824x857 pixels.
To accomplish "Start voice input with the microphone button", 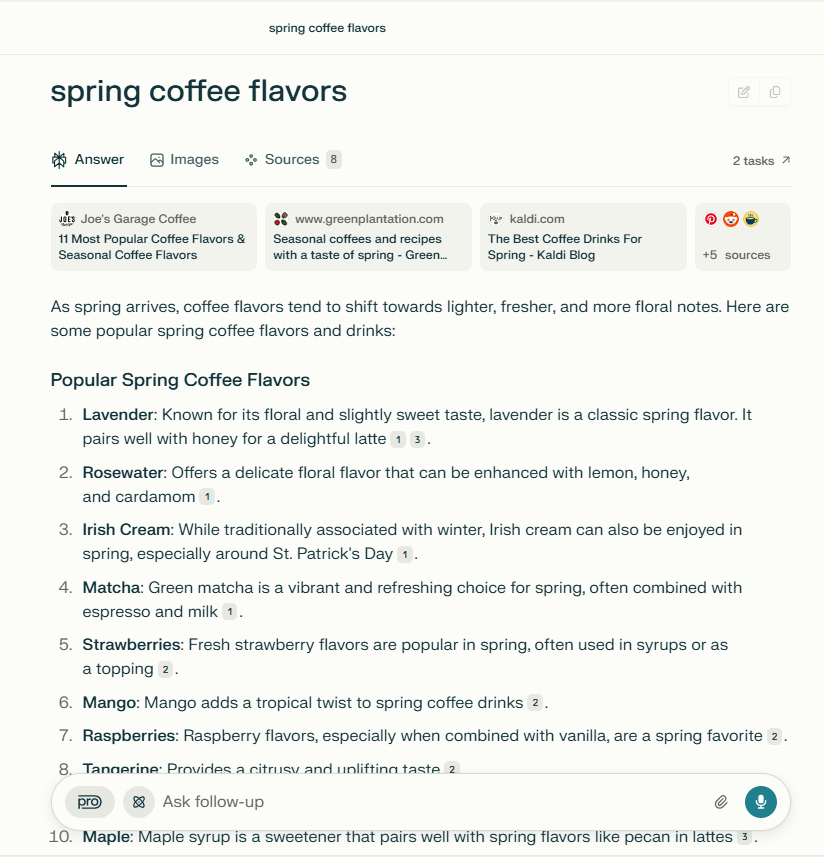I will (x=760, y=802).
